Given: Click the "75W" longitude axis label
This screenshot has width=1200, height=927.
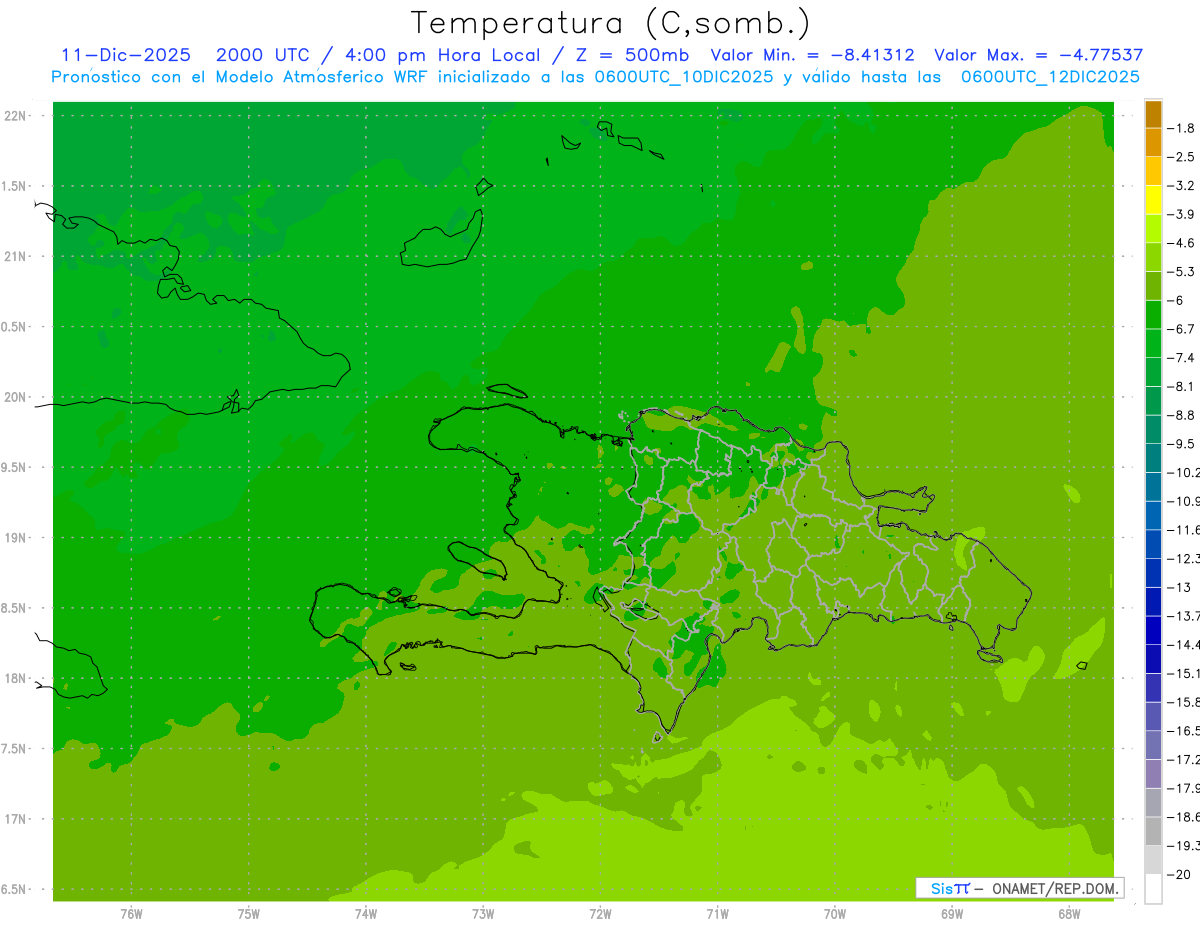Looking at the screenshot, I should point(249,914).
